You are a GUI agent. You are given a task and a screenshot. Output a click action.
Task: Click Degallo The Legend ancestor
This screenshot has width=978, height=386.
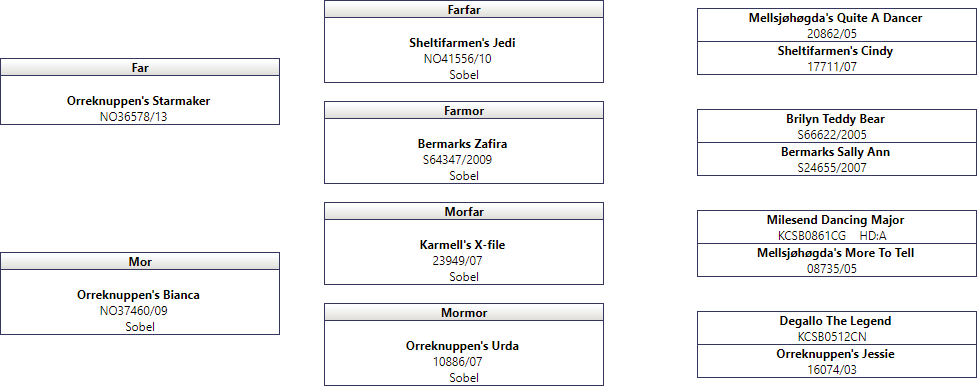[835, 321]
